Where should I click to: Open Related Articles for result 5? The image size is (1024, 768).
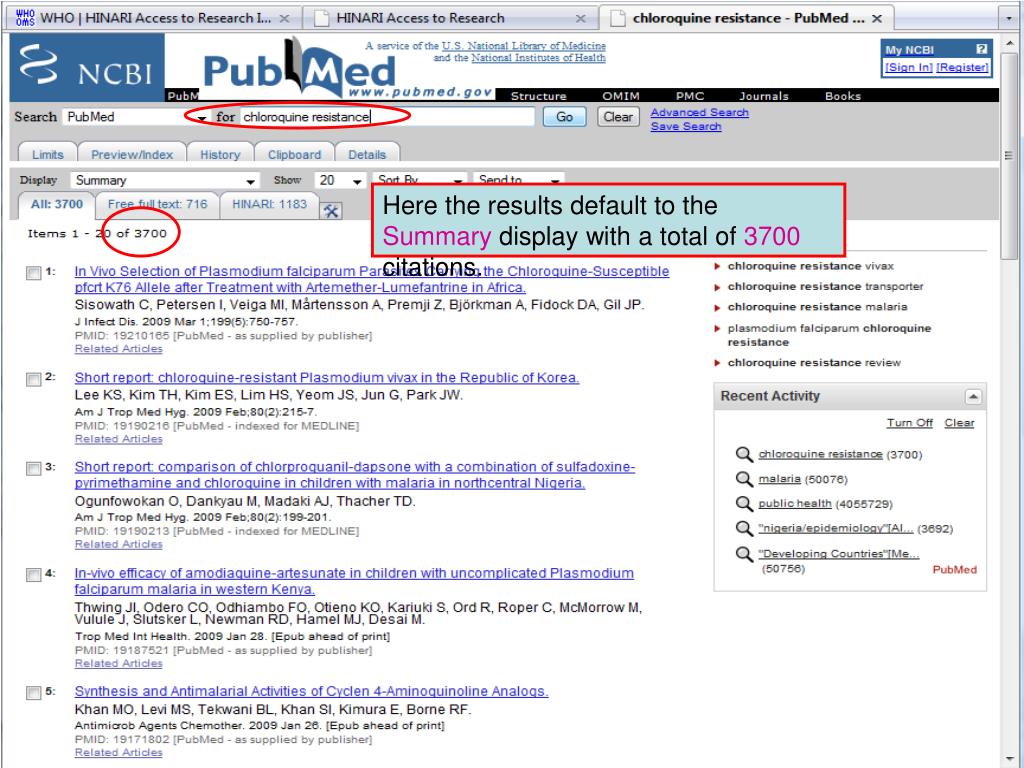(x=118, y=753)
